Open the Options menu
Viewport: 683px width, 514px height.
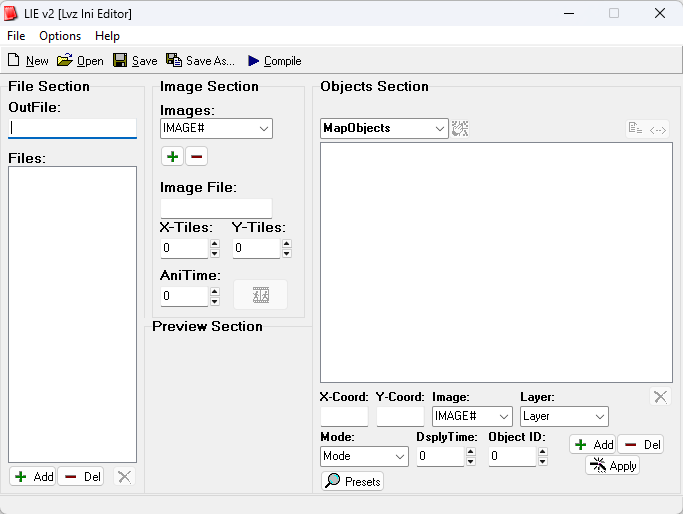tap(60, 36)
